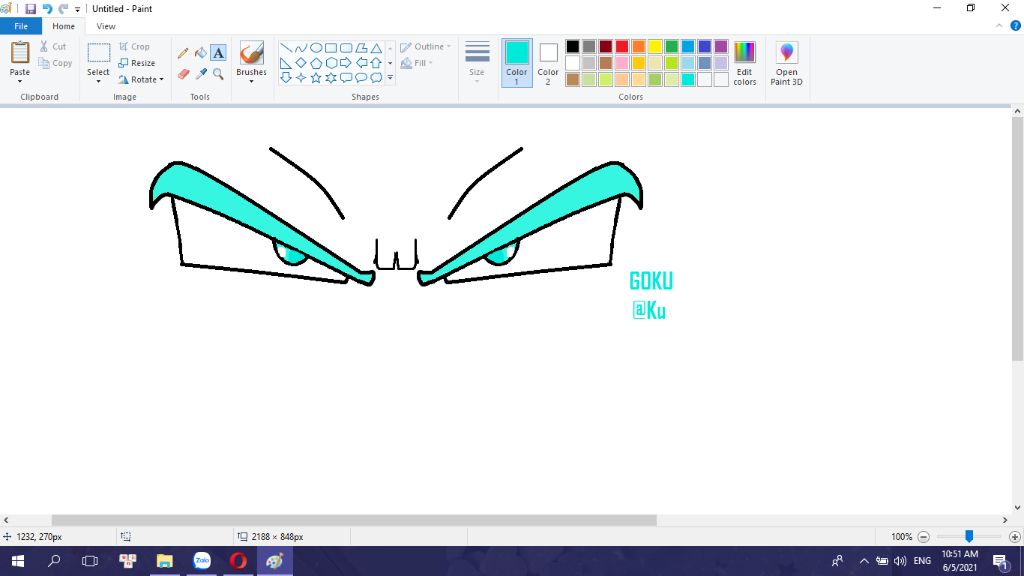
Task: Open the Rotate dropdown
Action: coord(141,79)
